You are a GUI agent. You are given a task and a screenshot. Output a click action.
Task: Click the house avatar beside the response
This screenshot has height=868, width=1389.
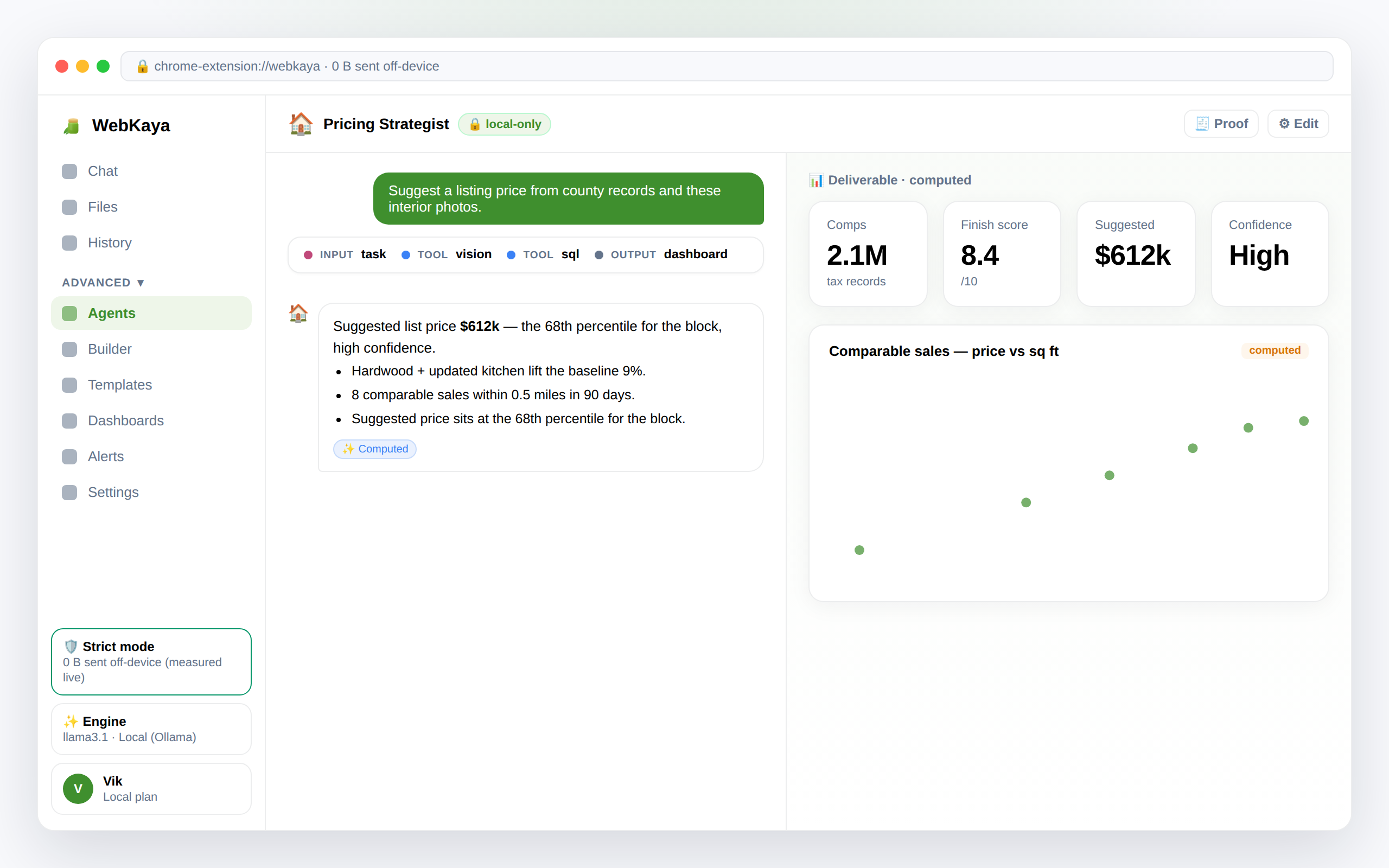[298, 313]
